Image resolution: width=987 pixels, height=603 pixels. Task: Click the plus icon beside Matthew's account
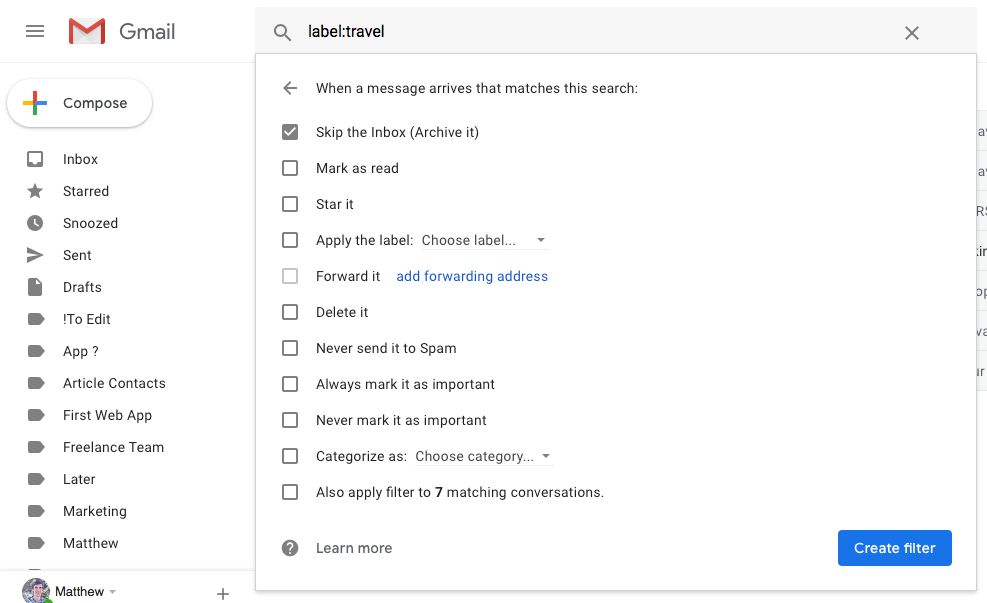click(x=223, y=593)
